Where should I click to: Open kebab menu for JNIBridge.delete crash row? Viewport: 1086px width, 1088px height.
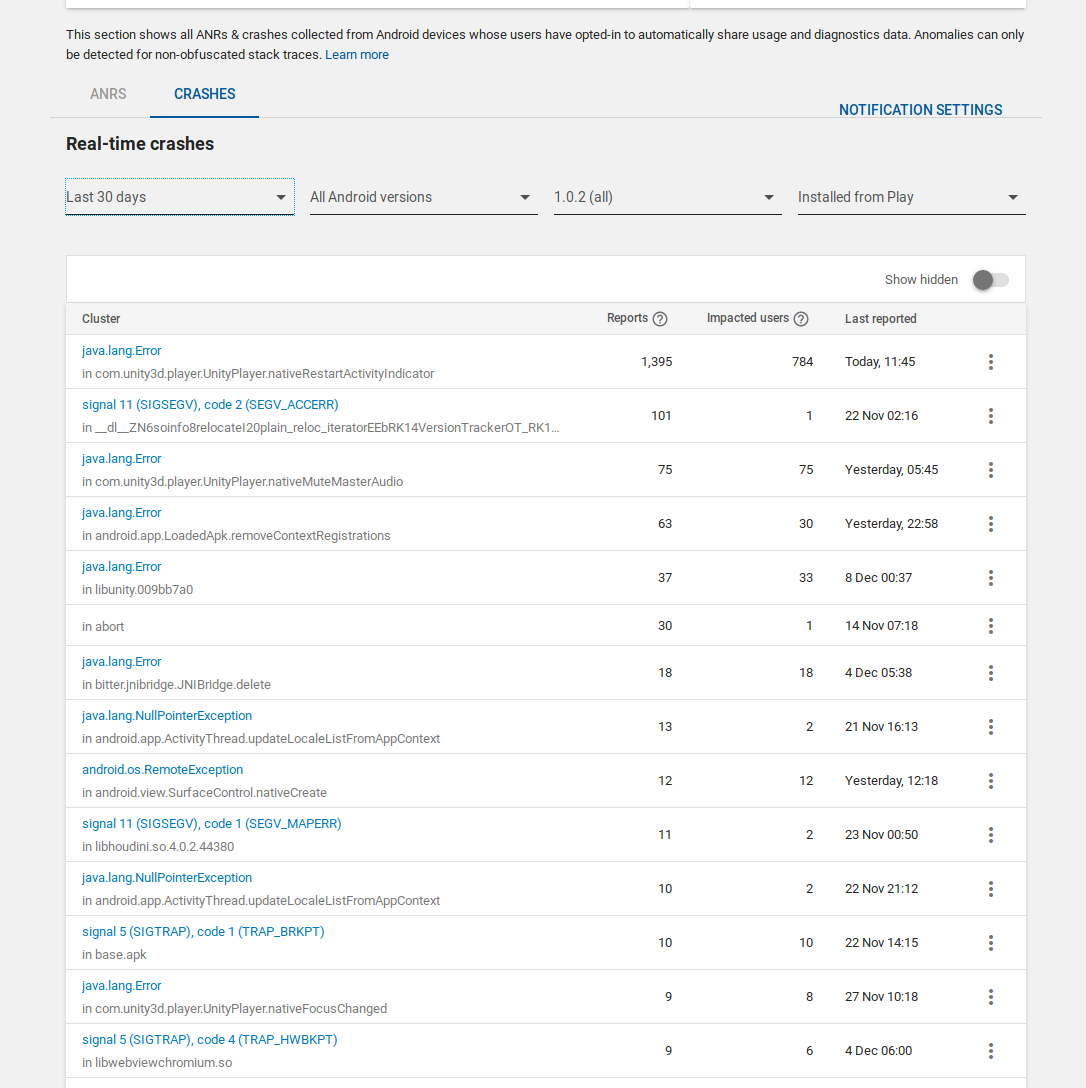coord(990,673)
